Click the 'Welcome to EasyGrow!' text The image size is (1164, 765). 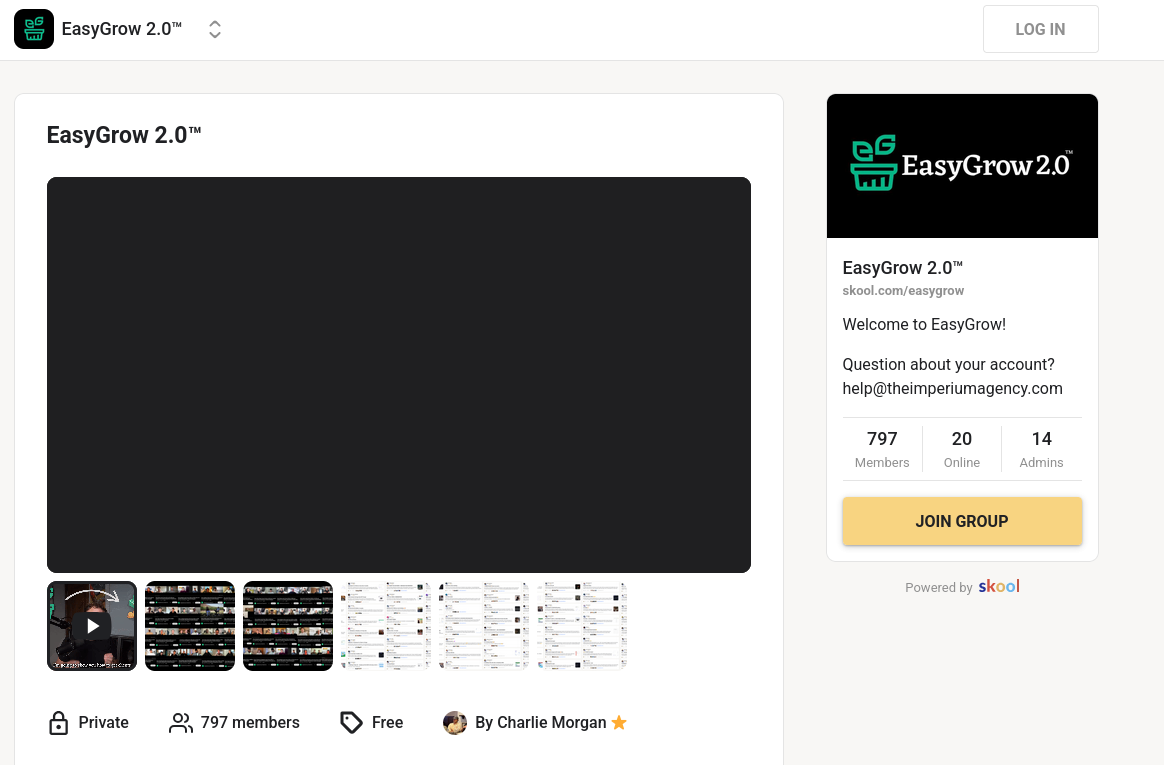pyautogui.click(x=924, y=324)
